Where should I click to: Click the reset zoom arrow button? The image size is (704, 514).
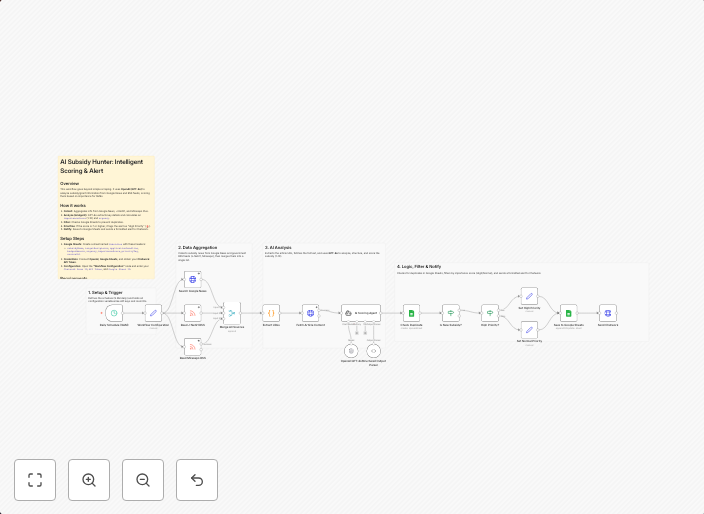[197, 480]
